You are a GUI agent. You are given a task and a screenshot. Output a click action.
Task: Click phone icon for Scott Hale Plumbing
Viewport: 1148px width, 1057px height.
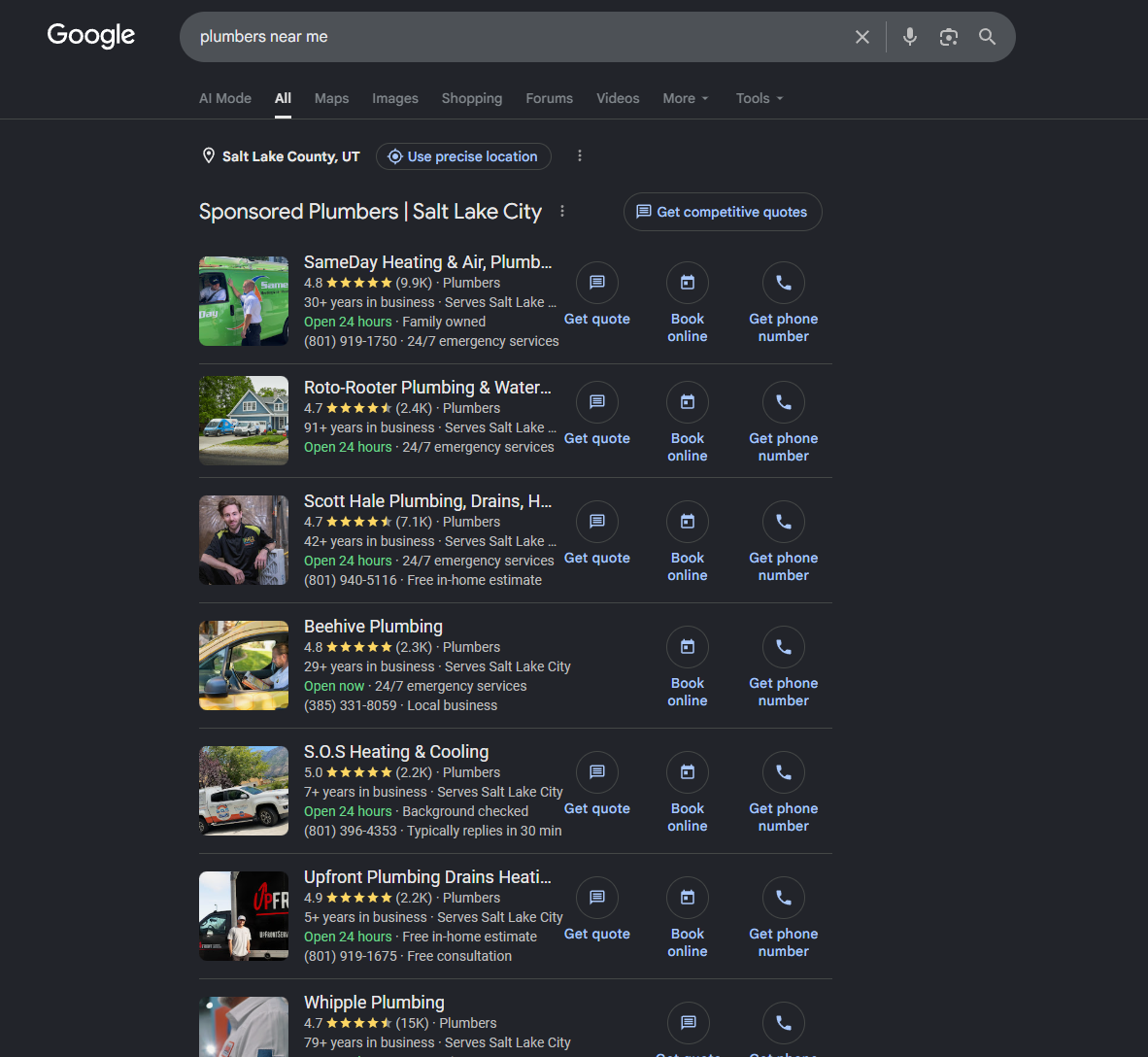(784, 522)
